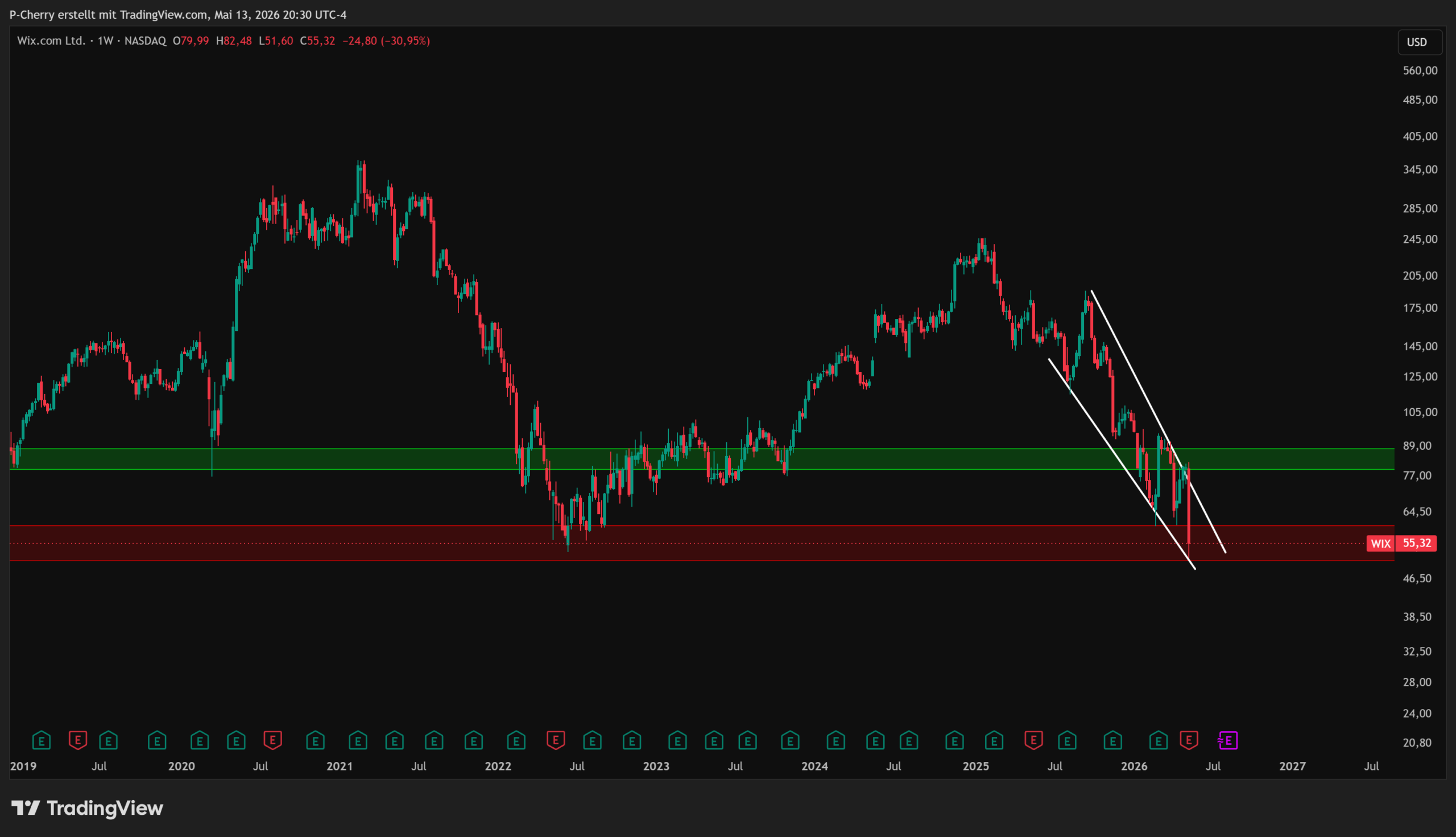The height and width of the screenshot is (837, 1456).
Task: Click the red earnings marker in early 2019
Action: pos(77,740)
